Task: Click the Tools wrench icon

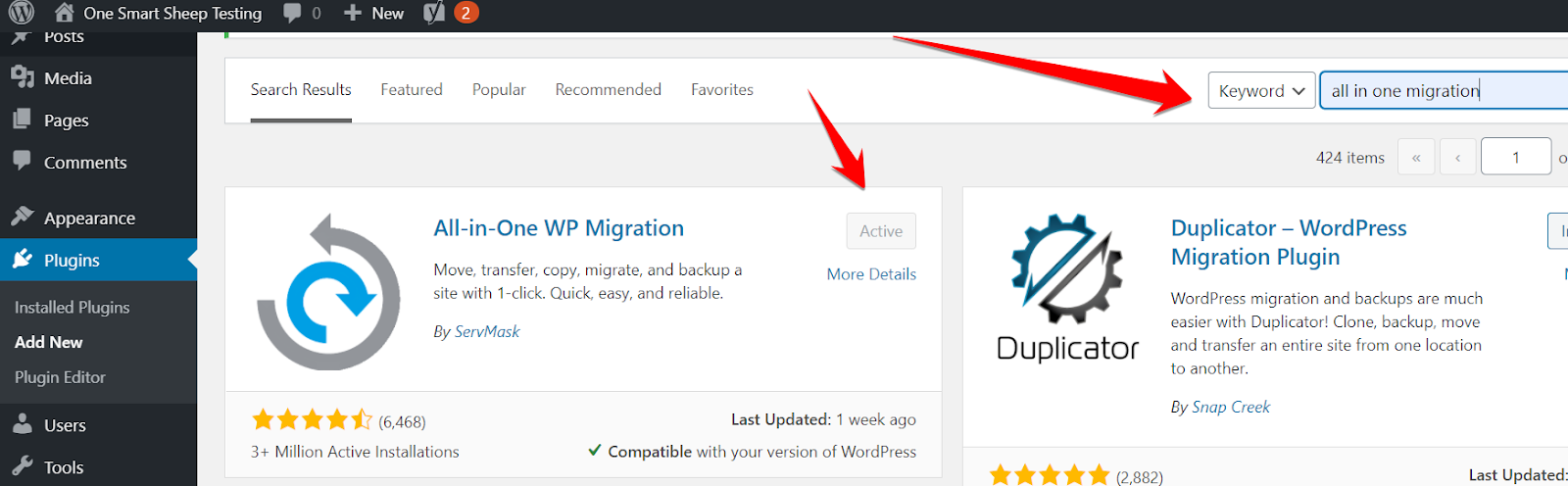Action: 22,466
